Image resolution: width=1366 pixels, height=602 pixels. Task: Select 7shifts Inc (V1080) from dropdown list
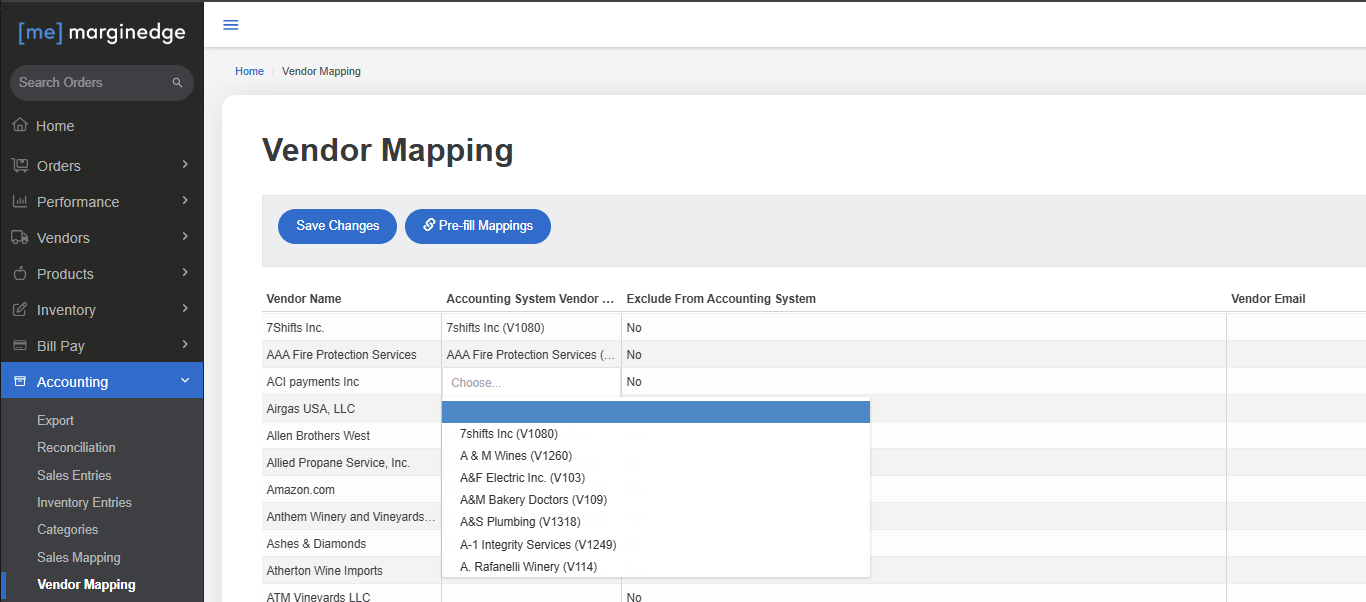[656, 434]
